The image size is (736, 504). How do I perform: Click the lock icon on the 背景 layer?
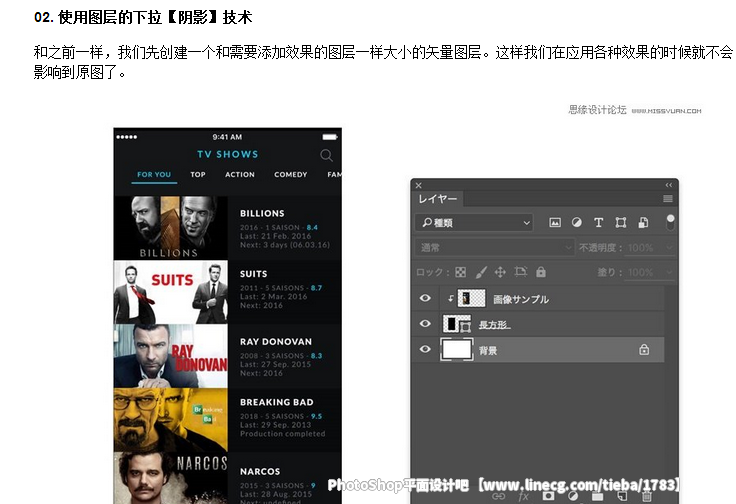click(644, 350)
